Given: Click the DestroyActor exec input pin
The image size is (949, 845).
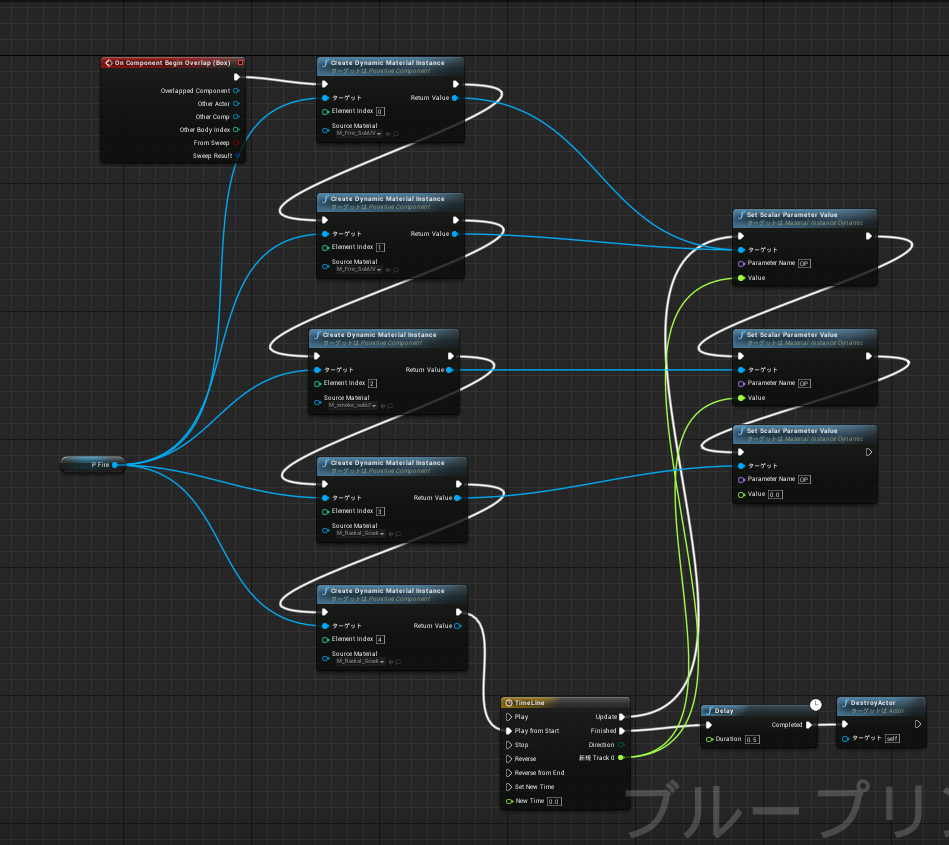Looking at the screenshot, I should 845,724.
